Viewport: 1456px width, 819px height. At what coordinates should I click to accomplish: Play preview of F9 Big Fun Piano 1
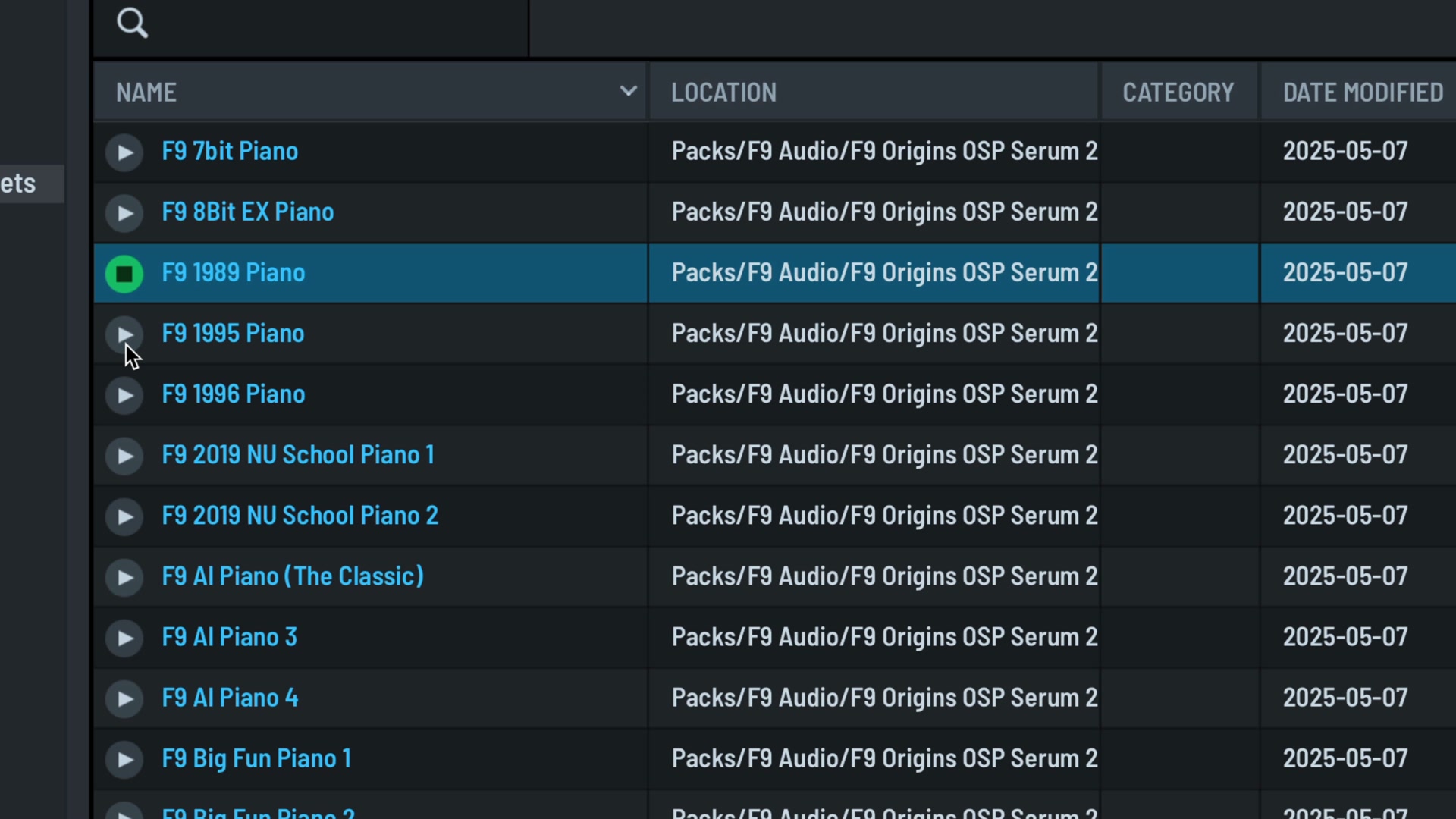coord(124,759)
